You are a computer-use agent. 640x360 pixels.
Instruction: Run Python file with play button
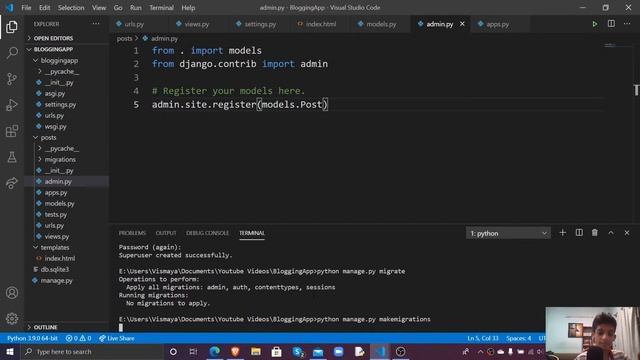tap(595, 24)
